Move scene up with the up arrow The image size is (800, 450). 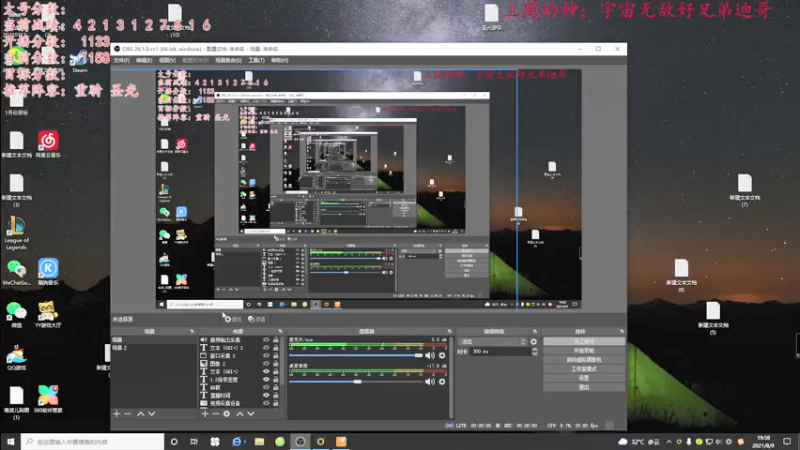[x=141, y=414]
